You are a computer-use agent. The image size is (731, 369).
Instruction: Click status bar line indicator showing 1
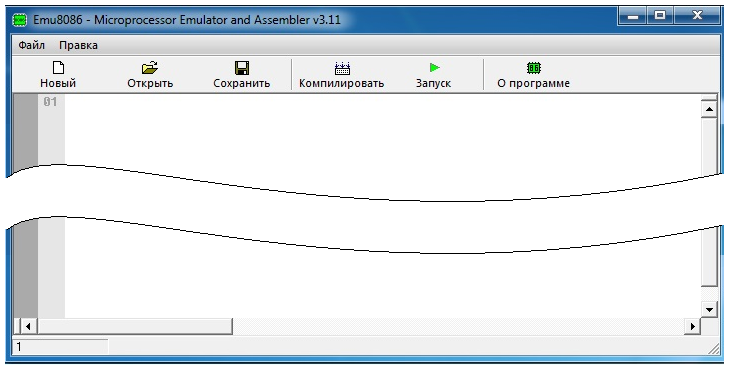(x=61, y=347)
